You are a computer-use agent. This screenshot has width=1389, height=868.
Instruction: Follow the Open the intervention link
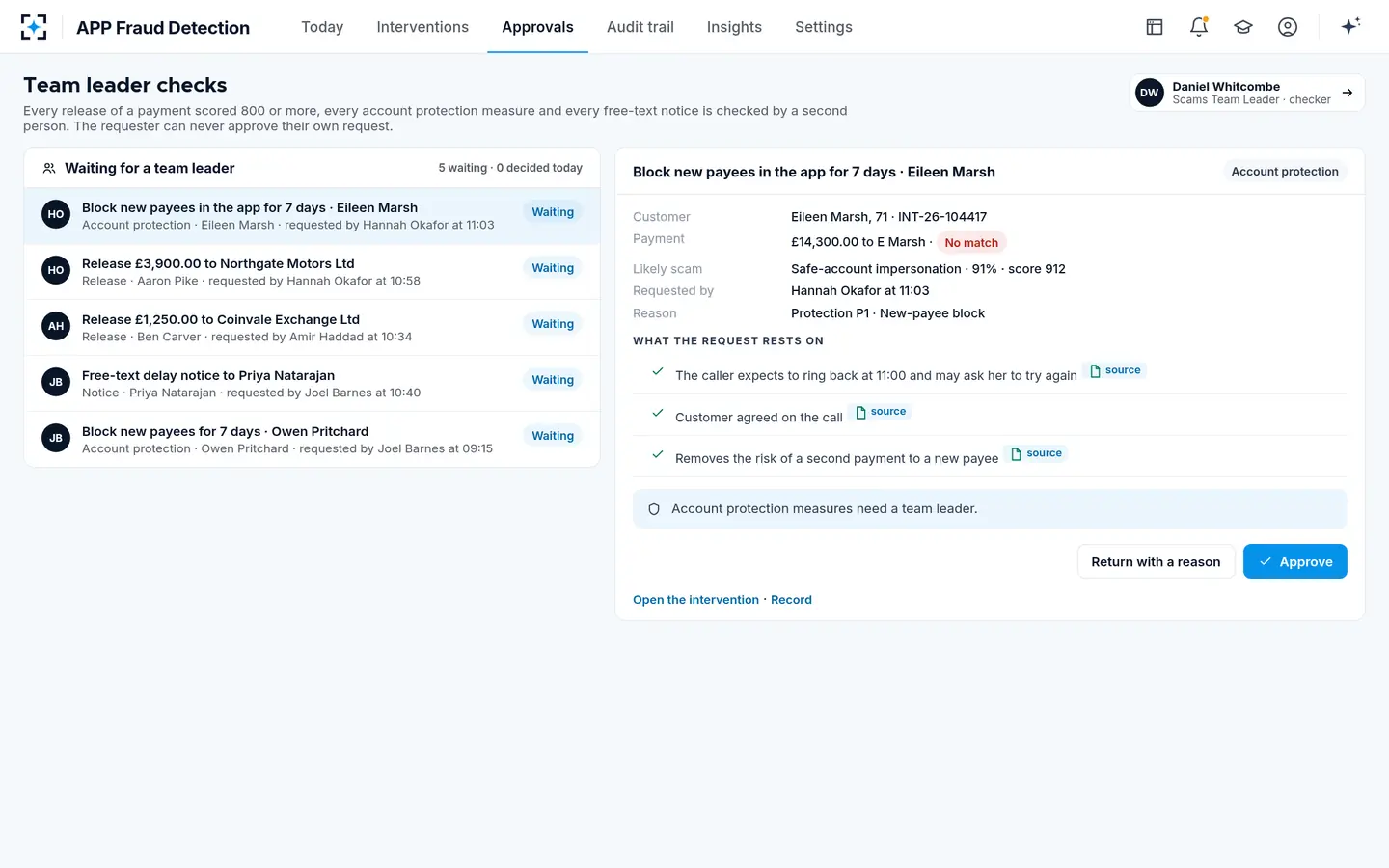tap(695, 600)
